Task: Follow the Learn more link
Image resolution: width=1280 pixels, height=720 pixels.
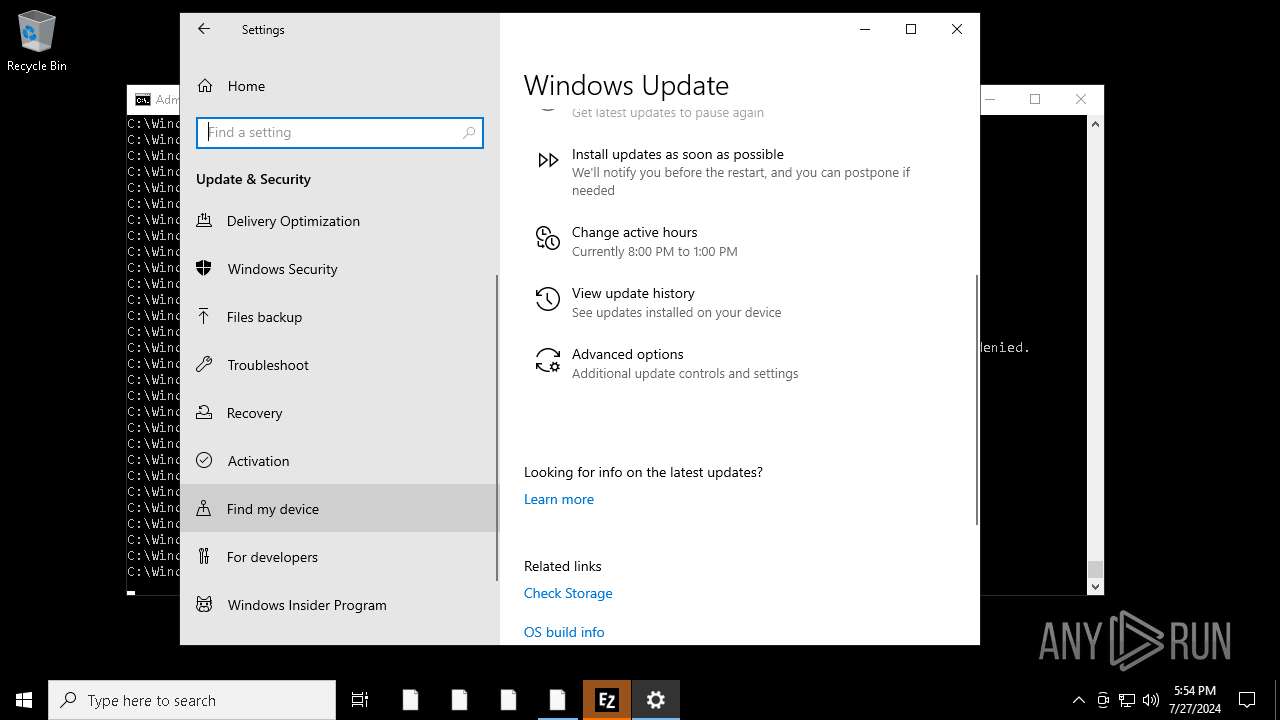Action: coord(559,499)
